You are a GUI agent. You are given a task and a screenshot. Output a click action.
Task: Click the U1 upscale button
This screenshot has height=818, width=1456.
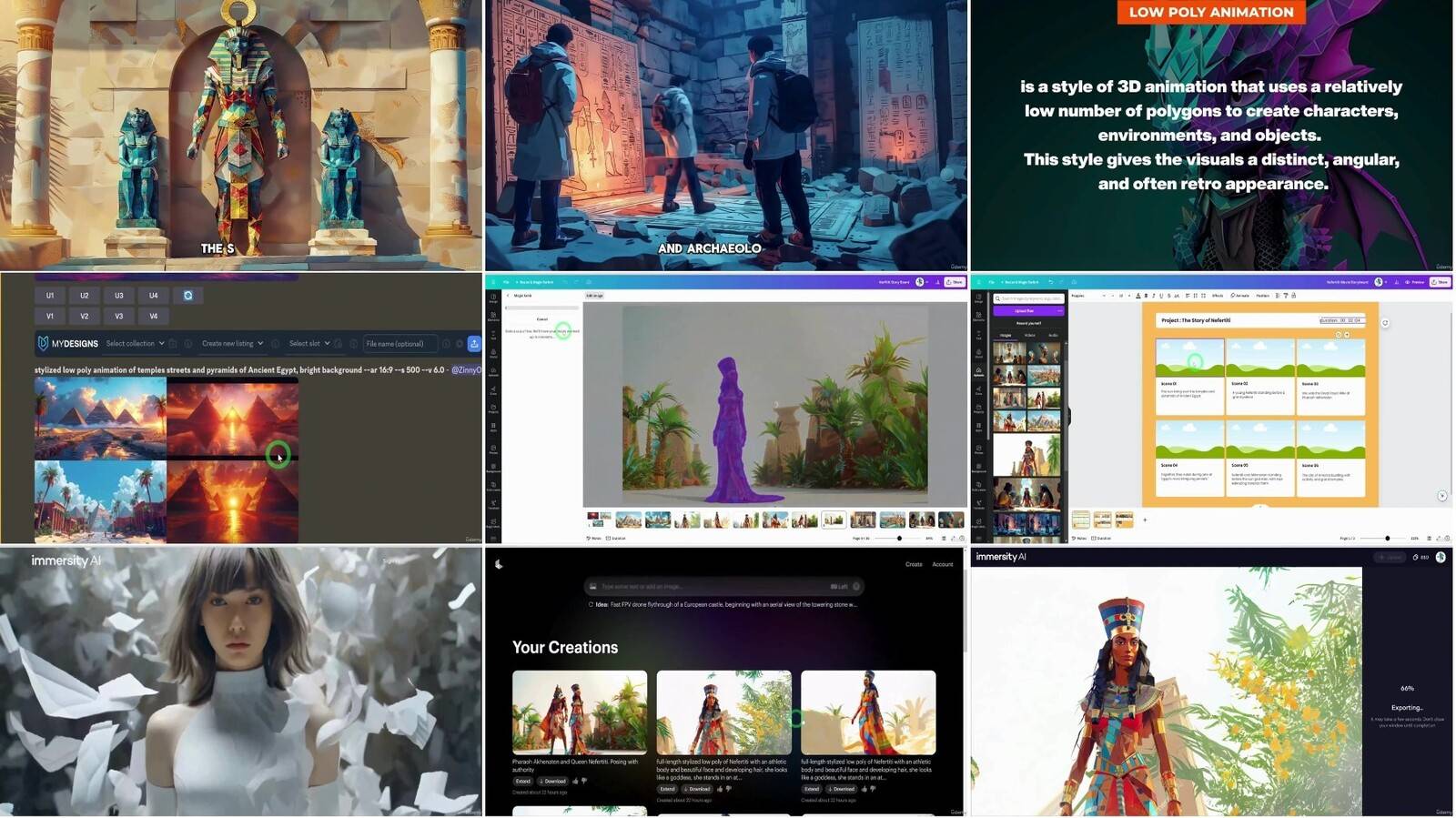click(50, 295)
